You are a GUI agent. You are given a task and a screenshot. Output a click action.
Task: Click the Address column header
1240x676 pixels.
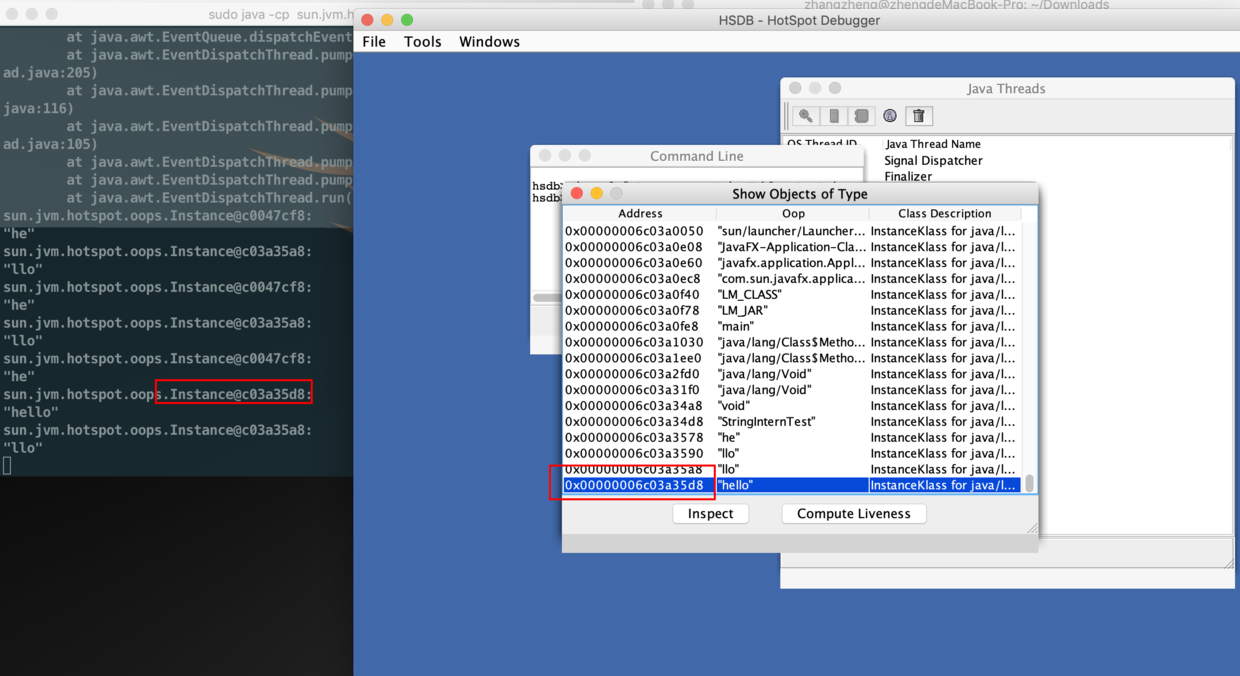pyautogui.click(x=640, y=213)
